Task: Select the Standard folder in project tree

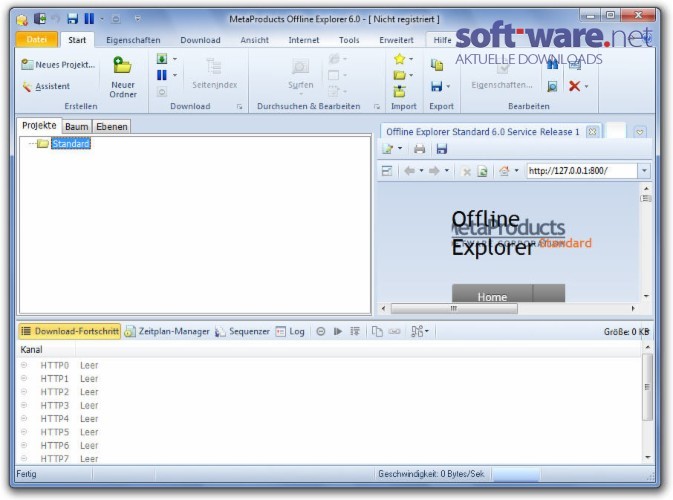Action: tap(71, 143)
